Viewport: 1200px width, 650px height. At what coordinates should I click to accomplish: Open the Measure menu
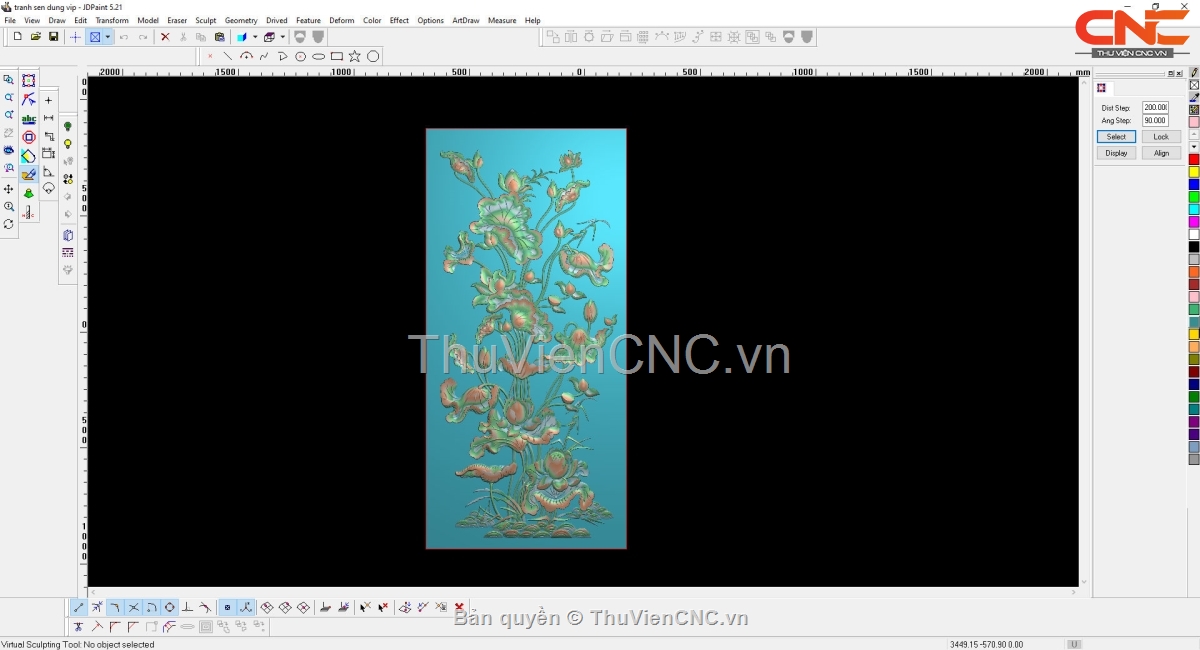tap(502, 20)
